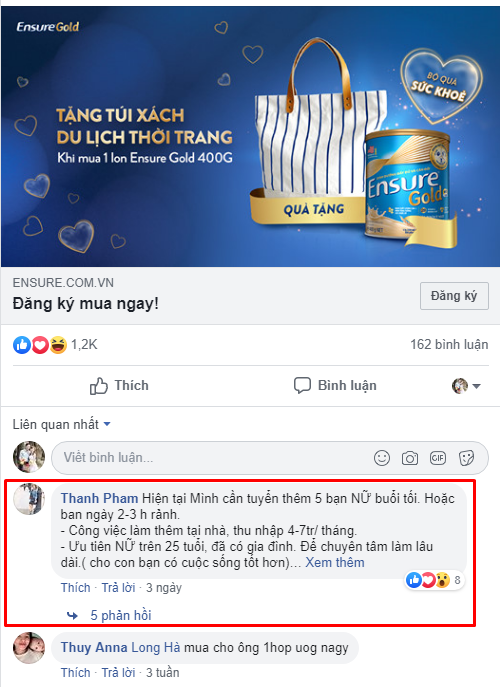This screenshot has height=687, width=500.
Task: Open the 162 bình luận link
Action: tap(449, 344)
